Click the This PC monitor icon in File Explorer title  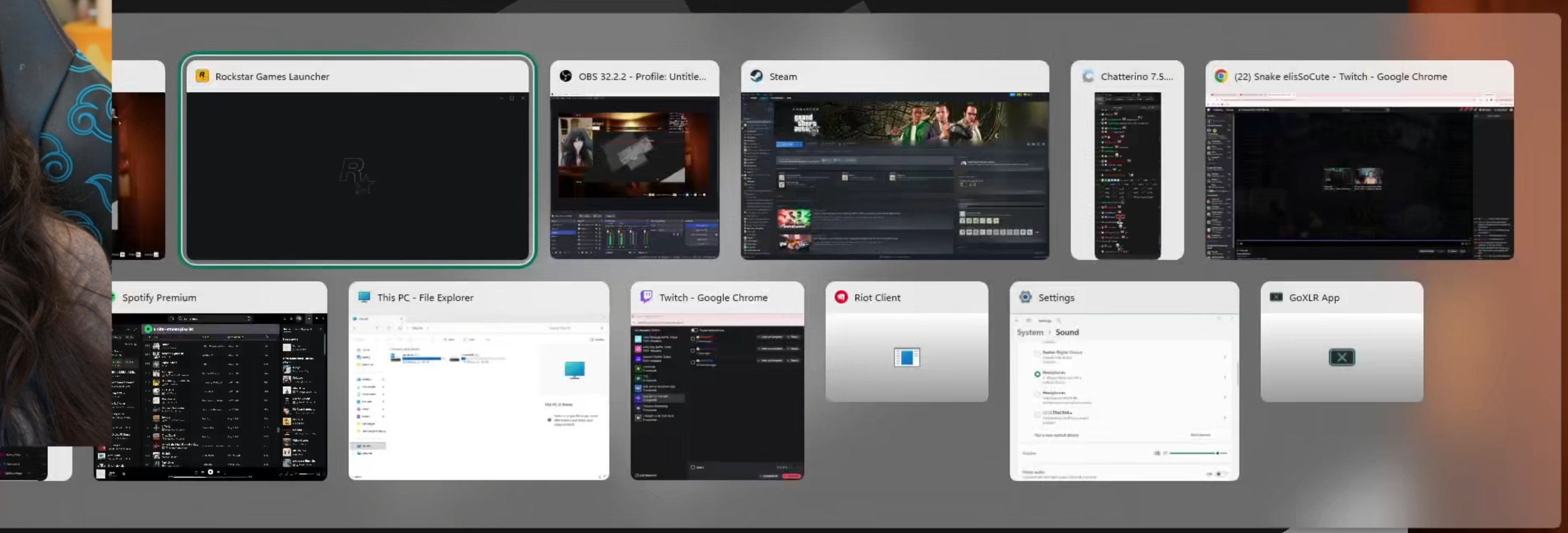364,297
